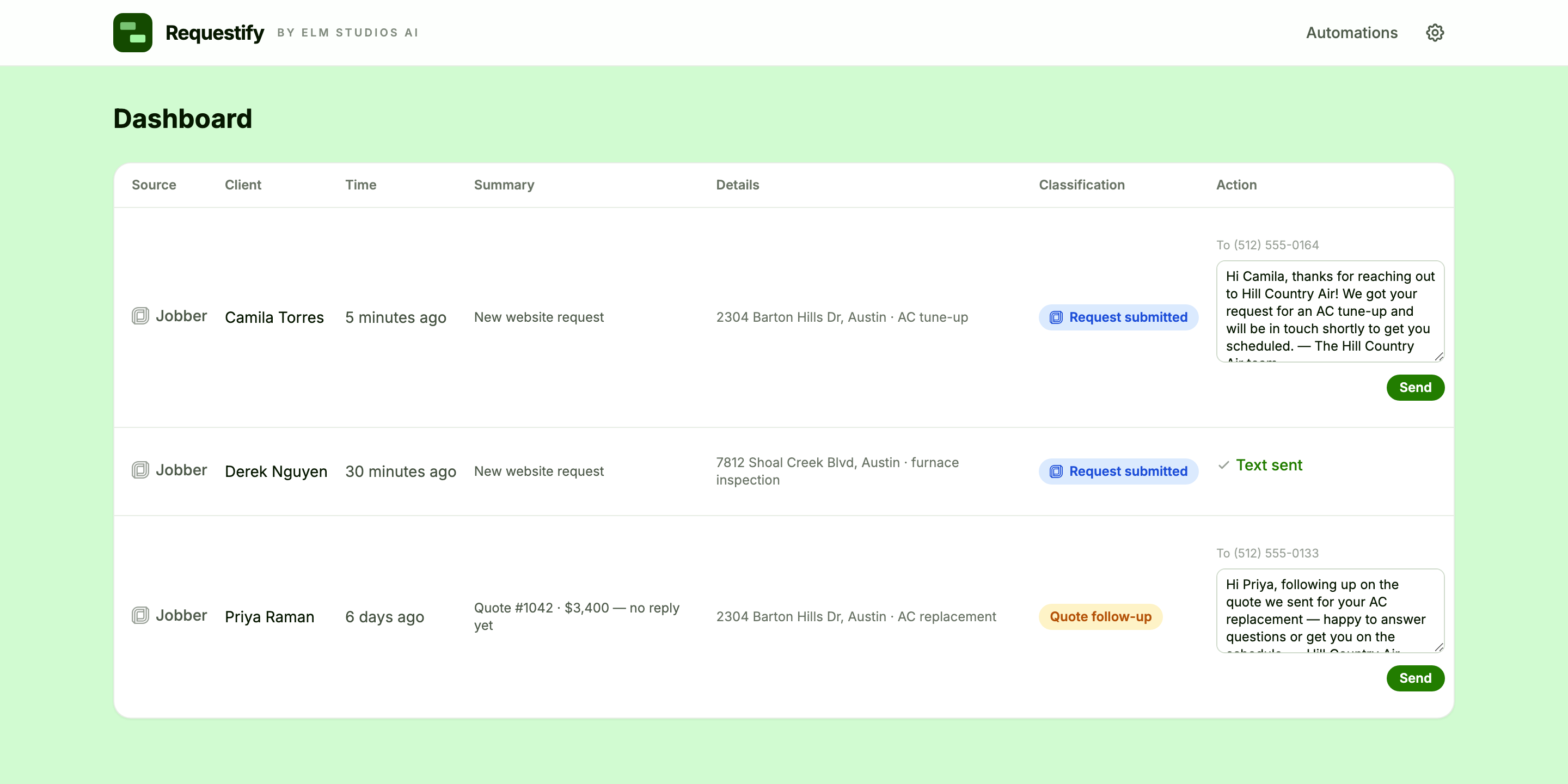The height and width of the screenshot is (784, 1568).
Task: Edit the follow-up message draft for Priya
Action: tap(1330, 610)
